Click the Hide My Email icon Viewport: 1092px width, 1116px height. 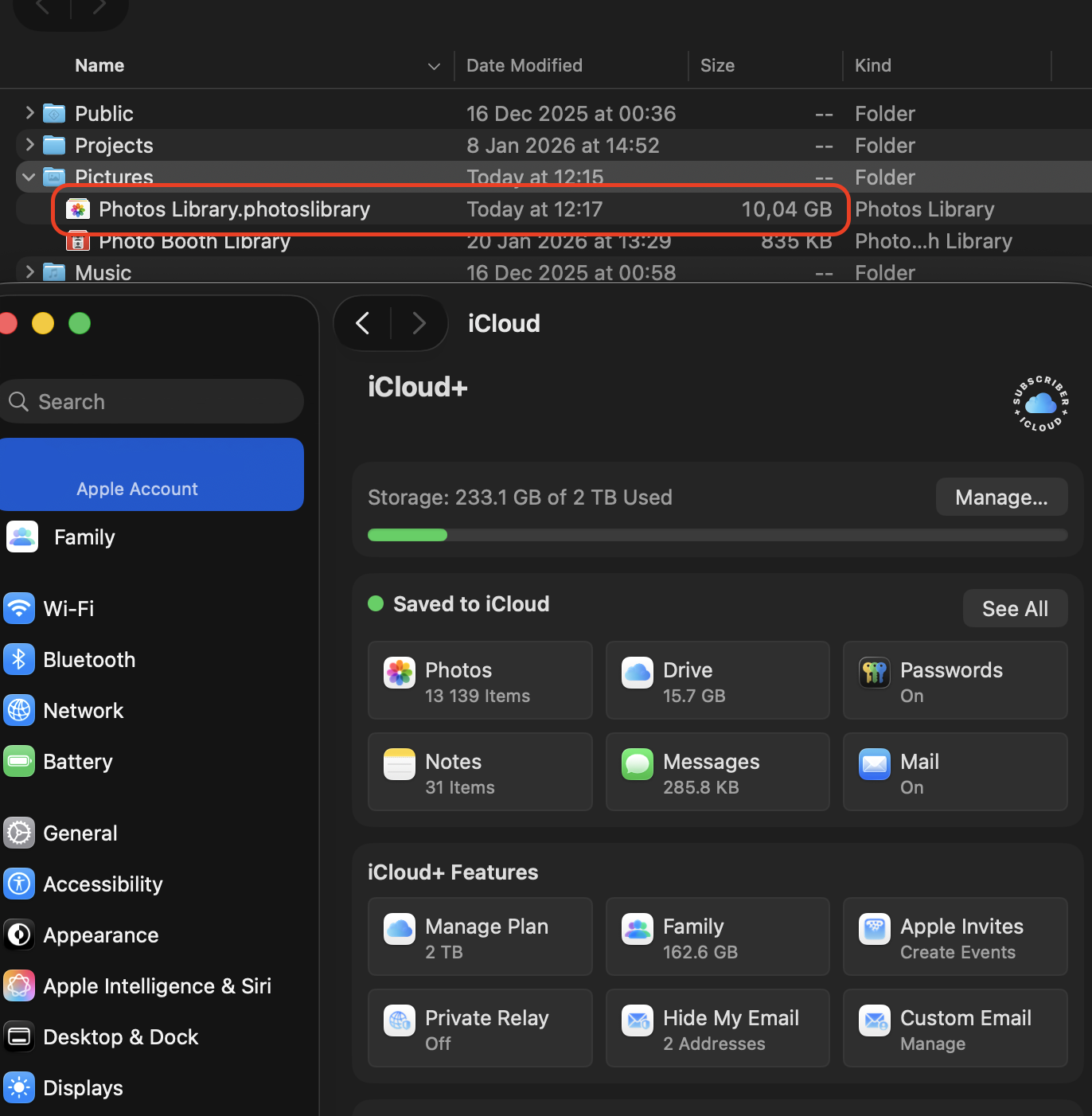pos(638,1021)
